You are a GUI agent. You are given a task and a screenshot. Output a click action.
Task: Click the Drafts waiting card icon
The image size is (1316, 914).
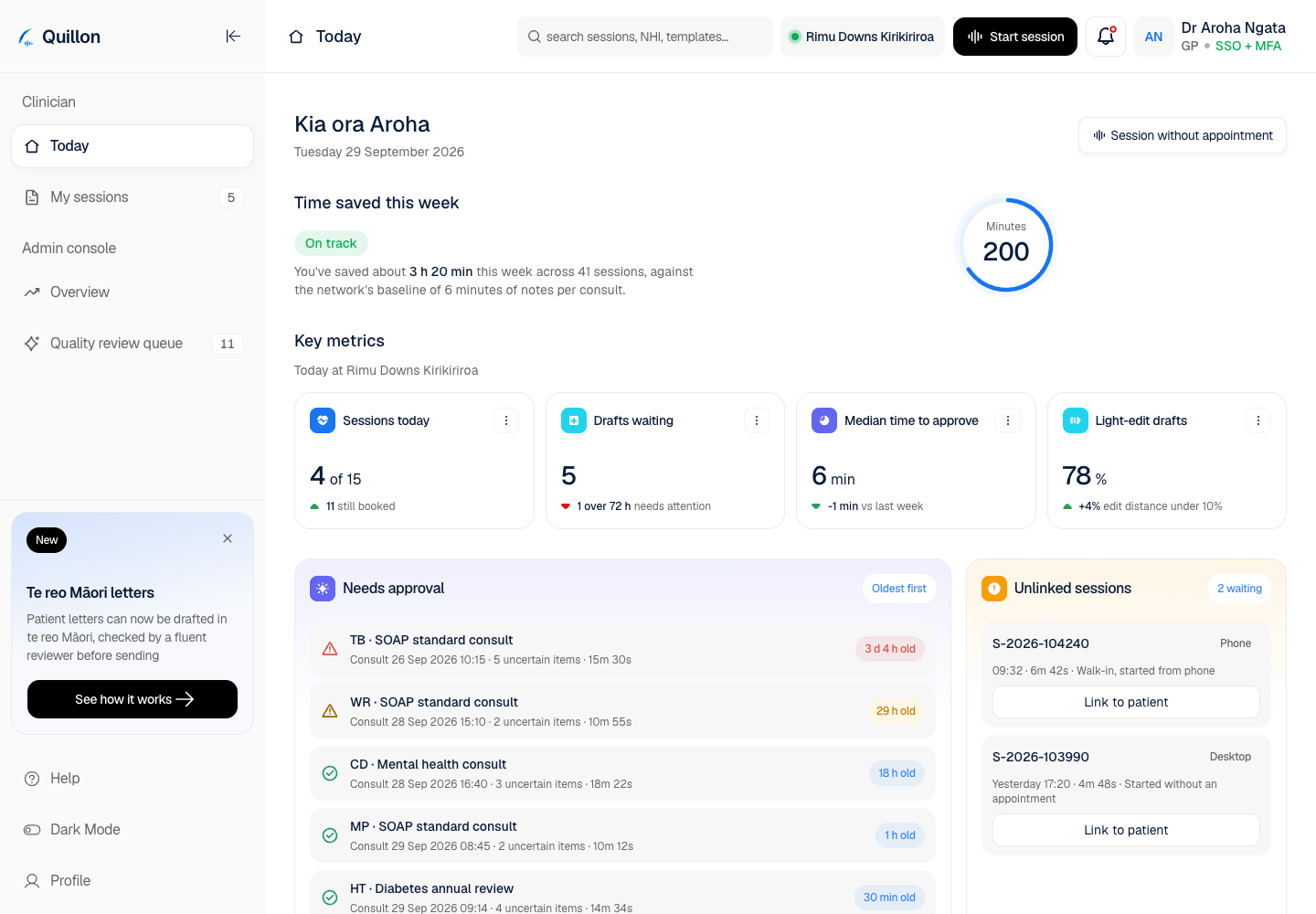[574, 420]
